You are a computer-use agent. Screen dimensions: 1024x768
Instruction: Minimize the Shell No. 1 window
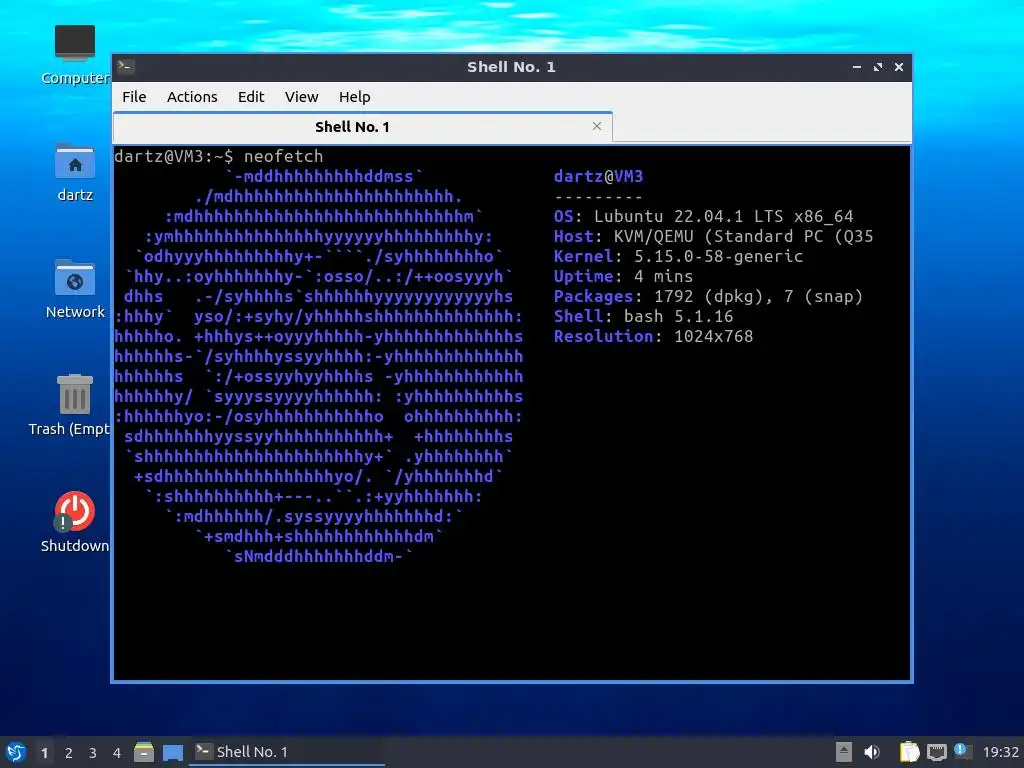tap(857, 67)
